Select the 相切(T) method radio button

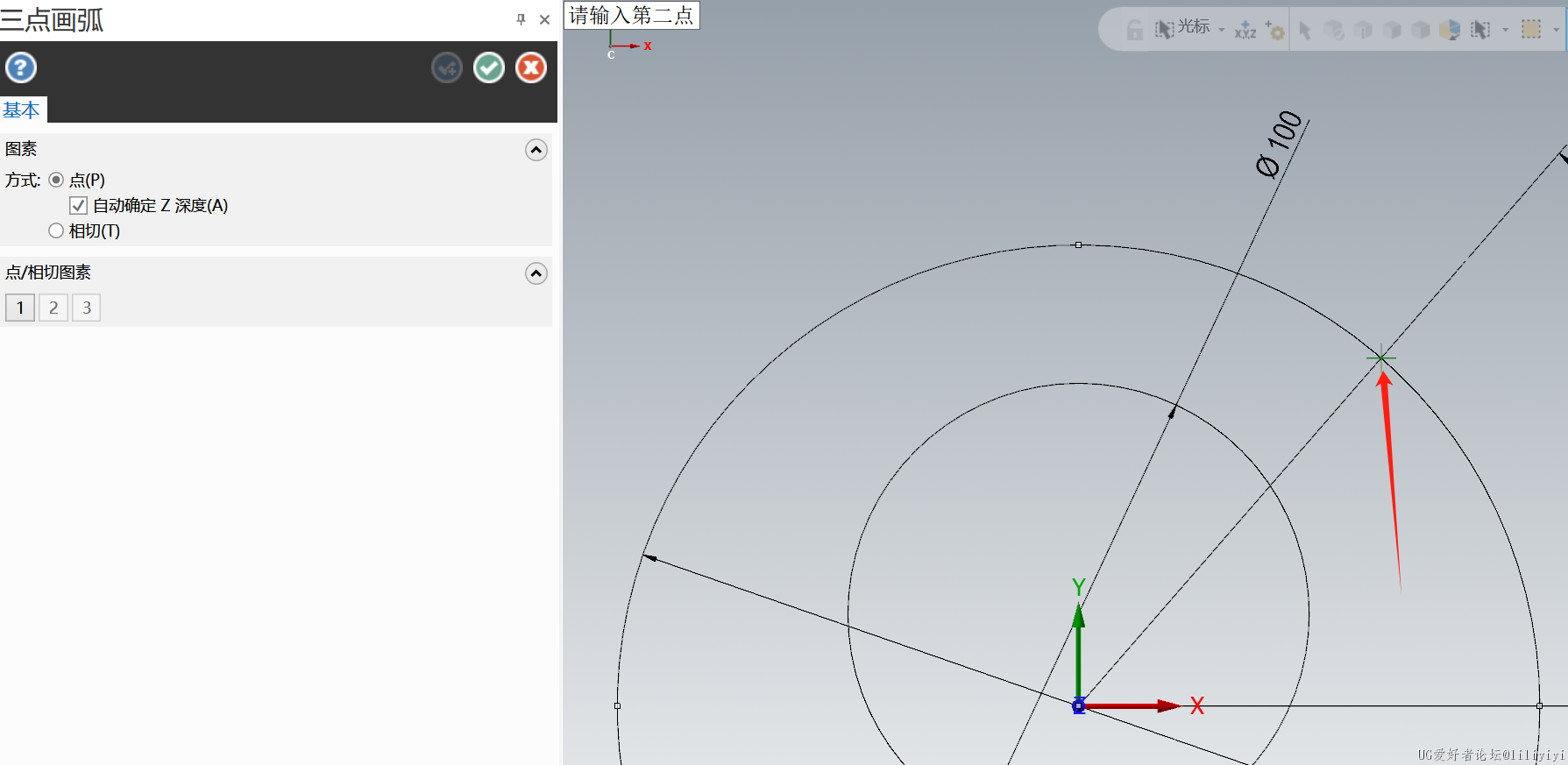(56, 230)
